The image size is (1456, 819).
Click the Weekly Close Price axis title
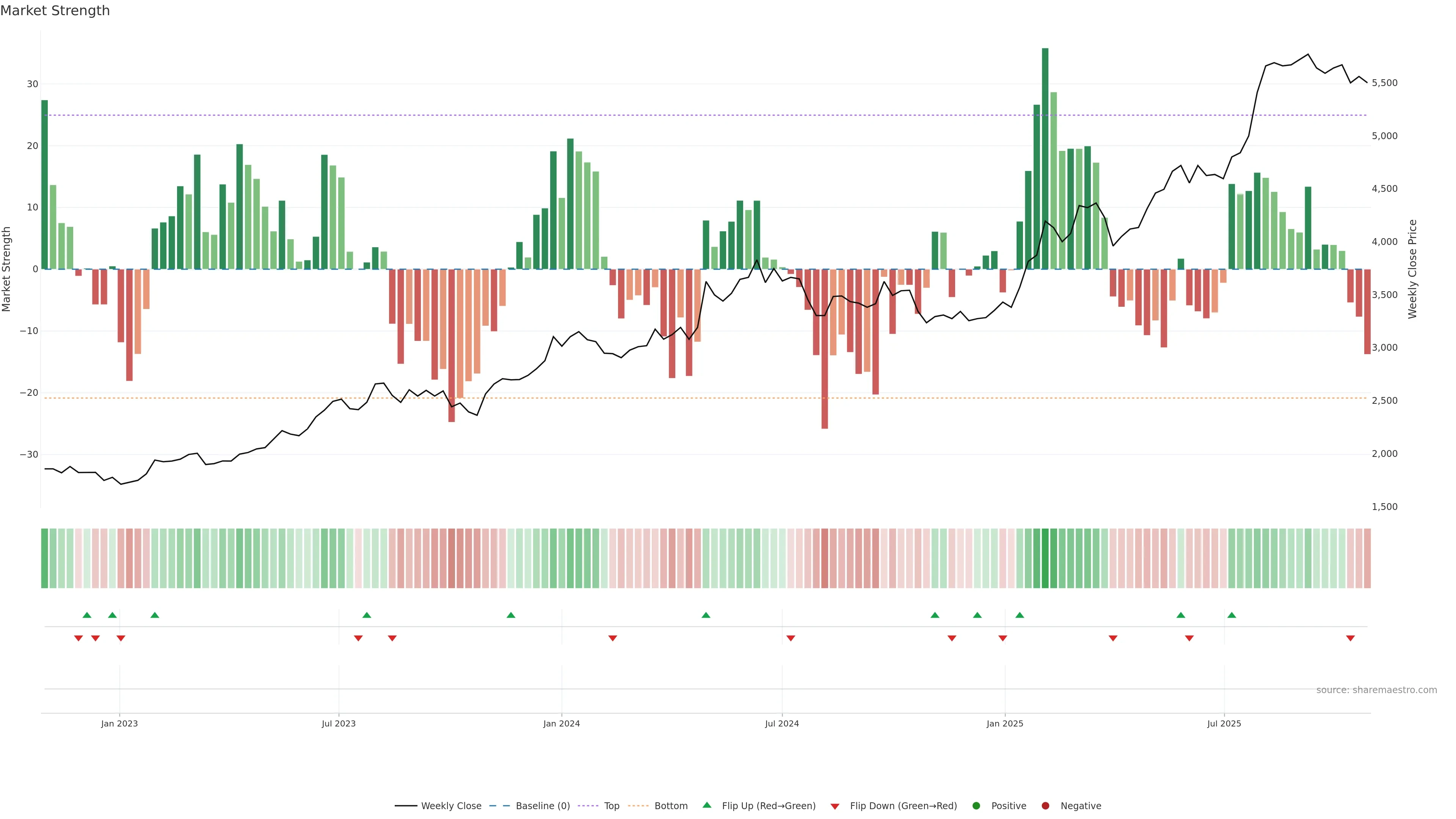(x=1412, y=269)
